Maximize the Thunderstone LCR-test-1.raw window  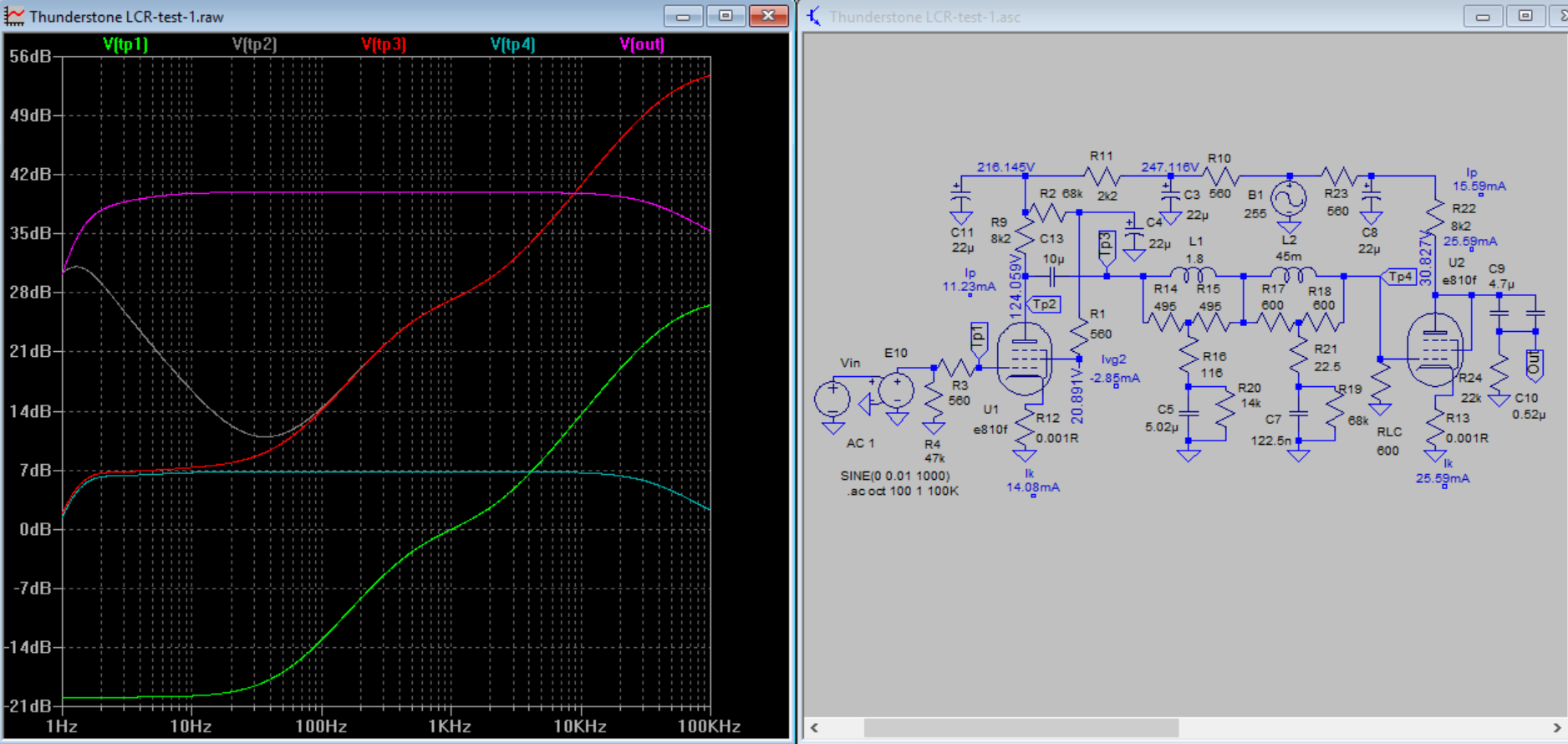[x=725, y=16]
